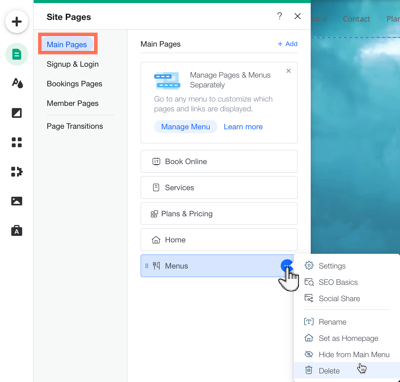Open the Learn more link

pyautogui.click(x=243, y=127)
